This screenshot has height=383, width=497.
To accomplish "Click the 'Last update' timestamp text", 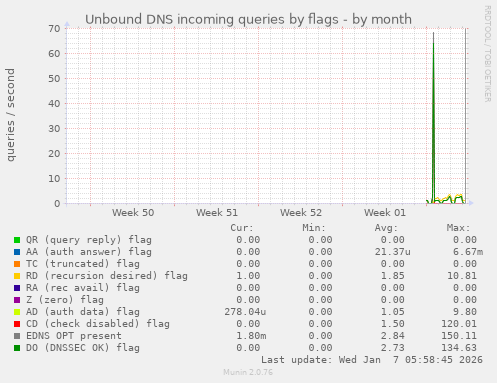I will (x=372, y=360).
